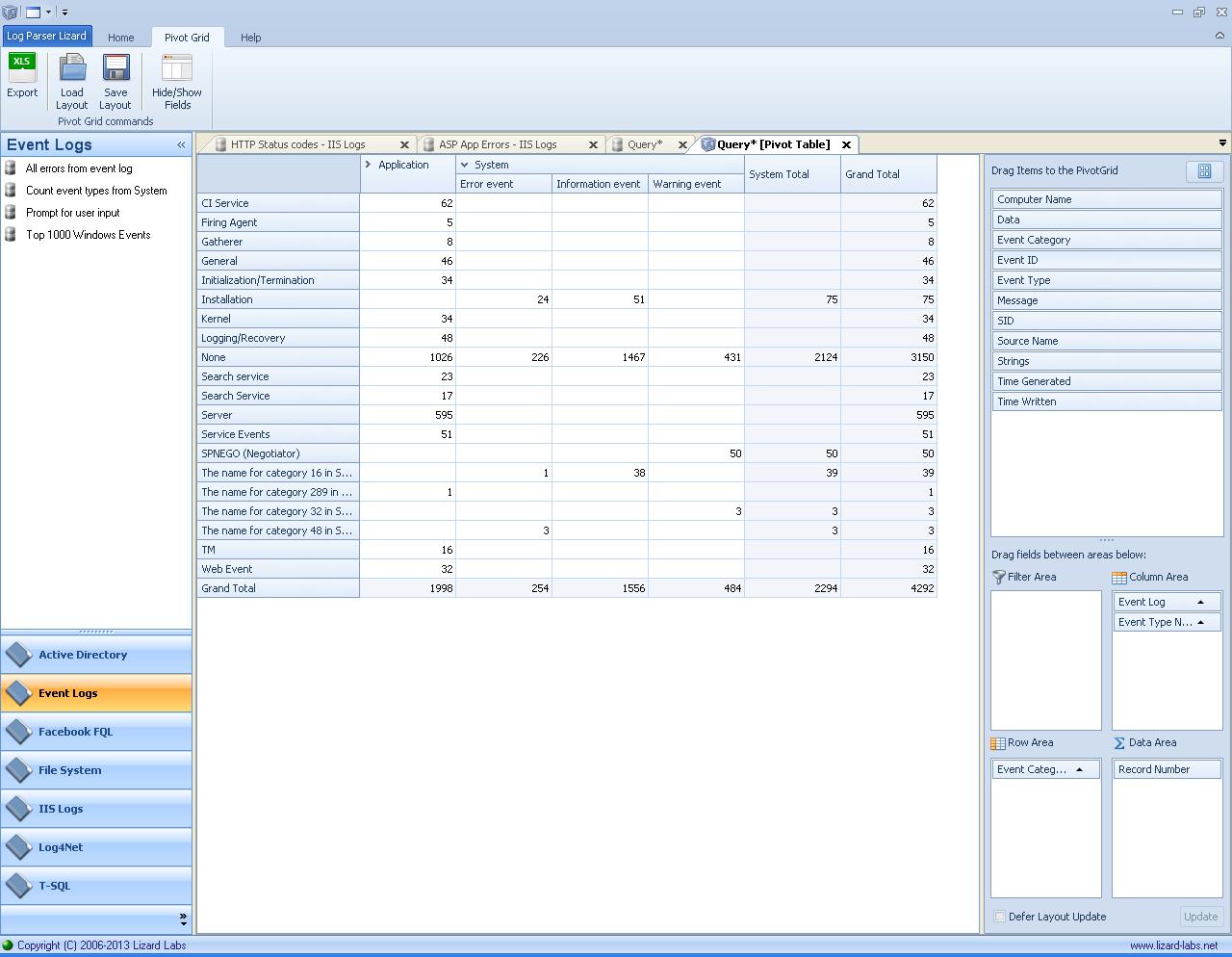The width and height of the screenshot is (1232, 957).
Task: Toggle sort order on Event Log field
Action: (1200, 602)
